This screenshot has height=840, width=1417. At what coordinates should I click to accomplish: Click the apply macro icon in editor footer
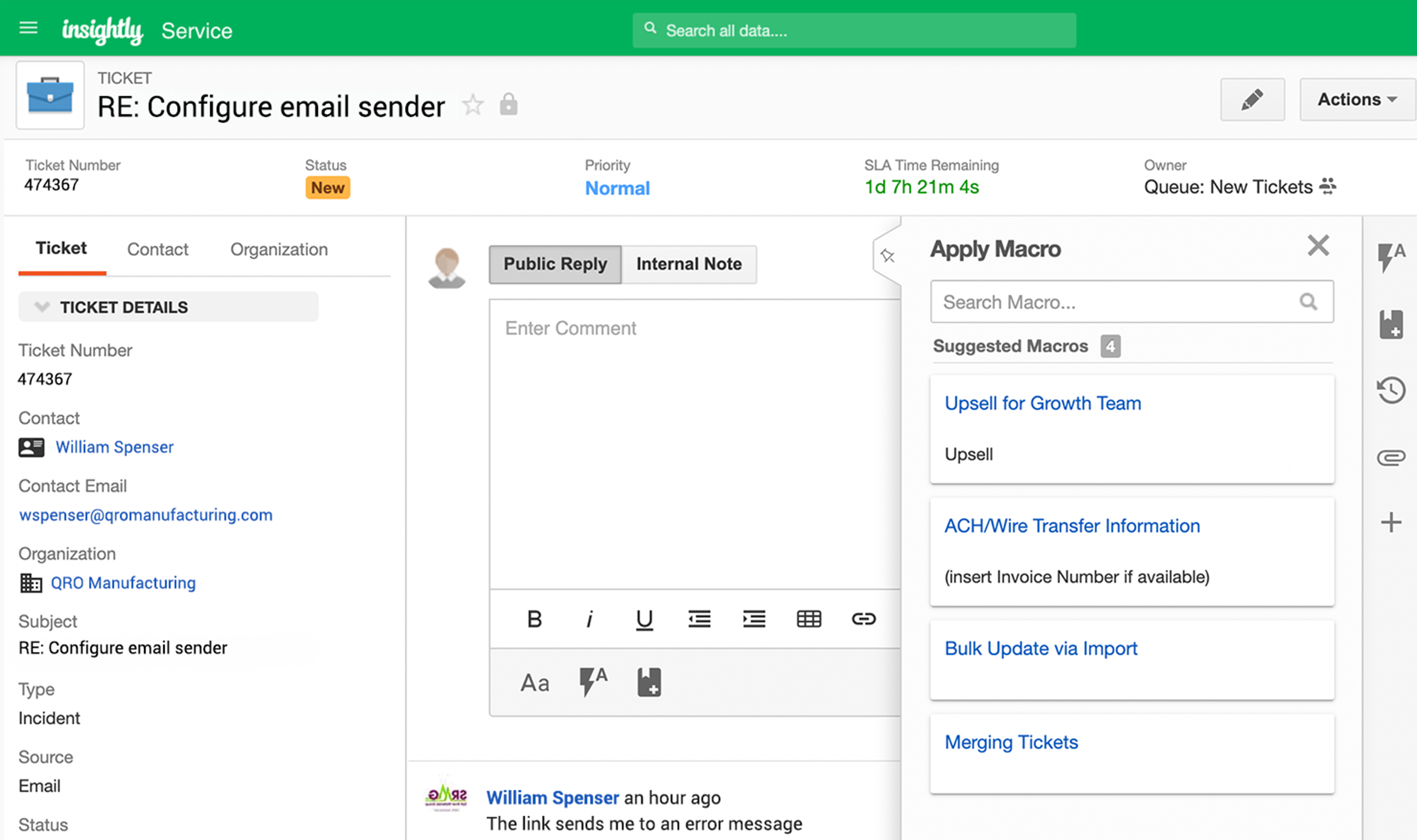pyautogui.click(x=593, y=682)
